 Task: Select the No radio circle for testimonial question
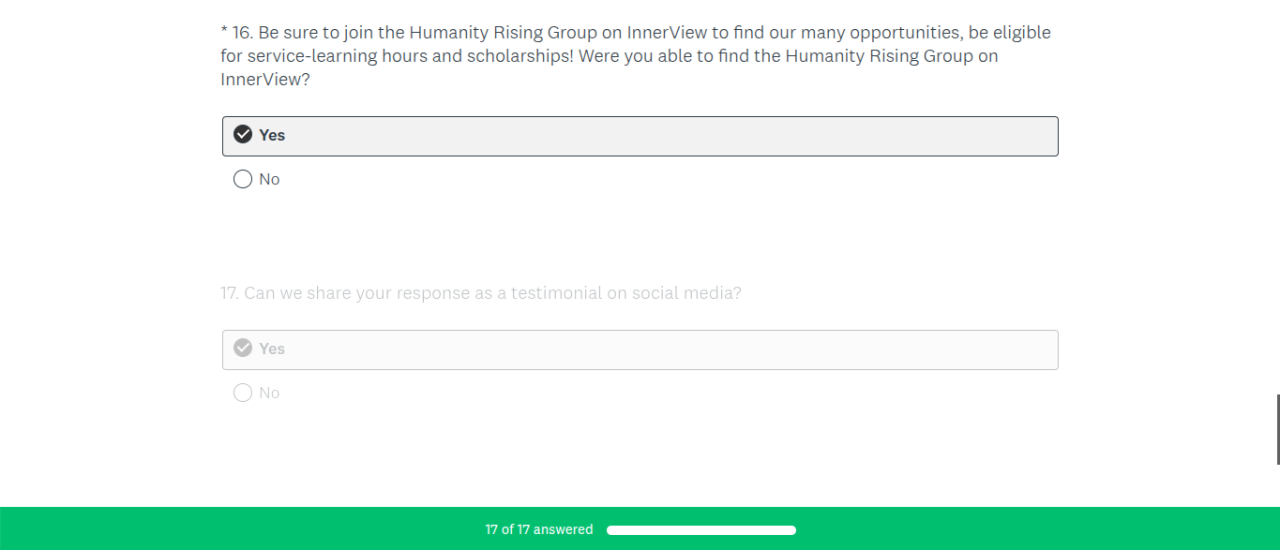click(243, 393)
